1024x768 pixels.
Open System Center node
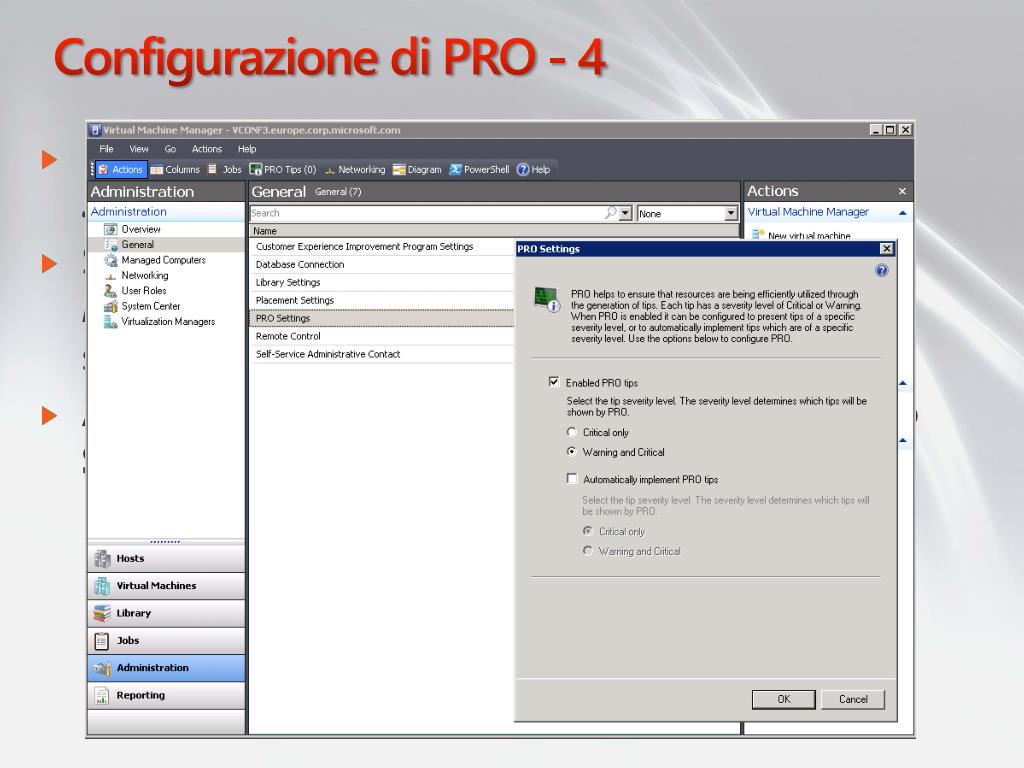point(142,306)
